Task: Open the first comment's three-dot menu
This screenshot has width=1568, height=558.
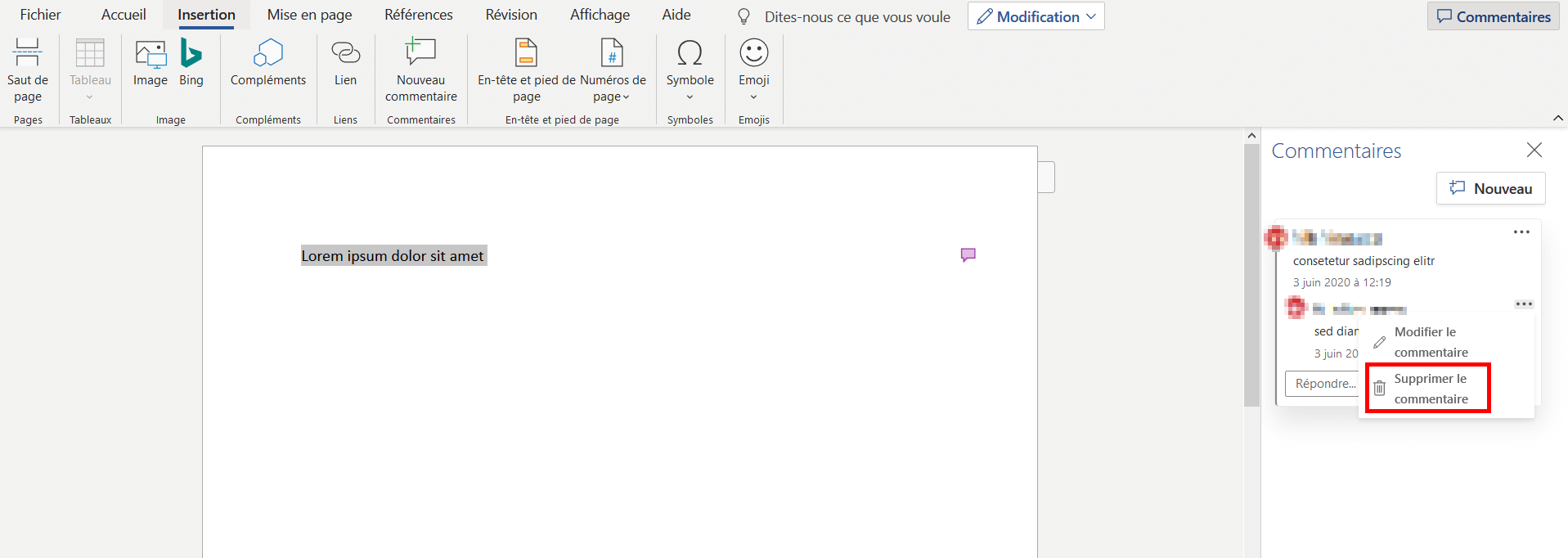Action: click(1521, 232)
